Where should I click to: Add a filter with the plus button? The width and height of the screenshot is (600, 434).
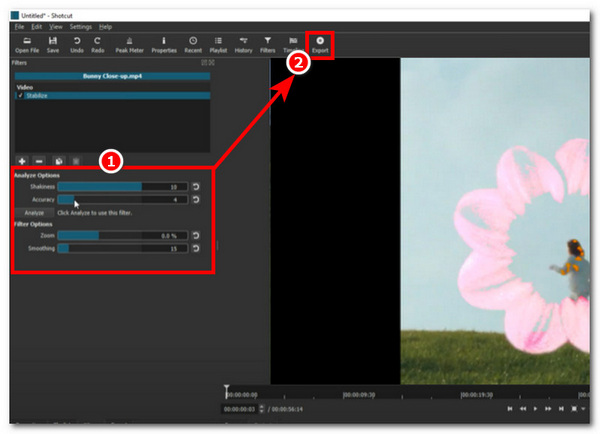21,160
